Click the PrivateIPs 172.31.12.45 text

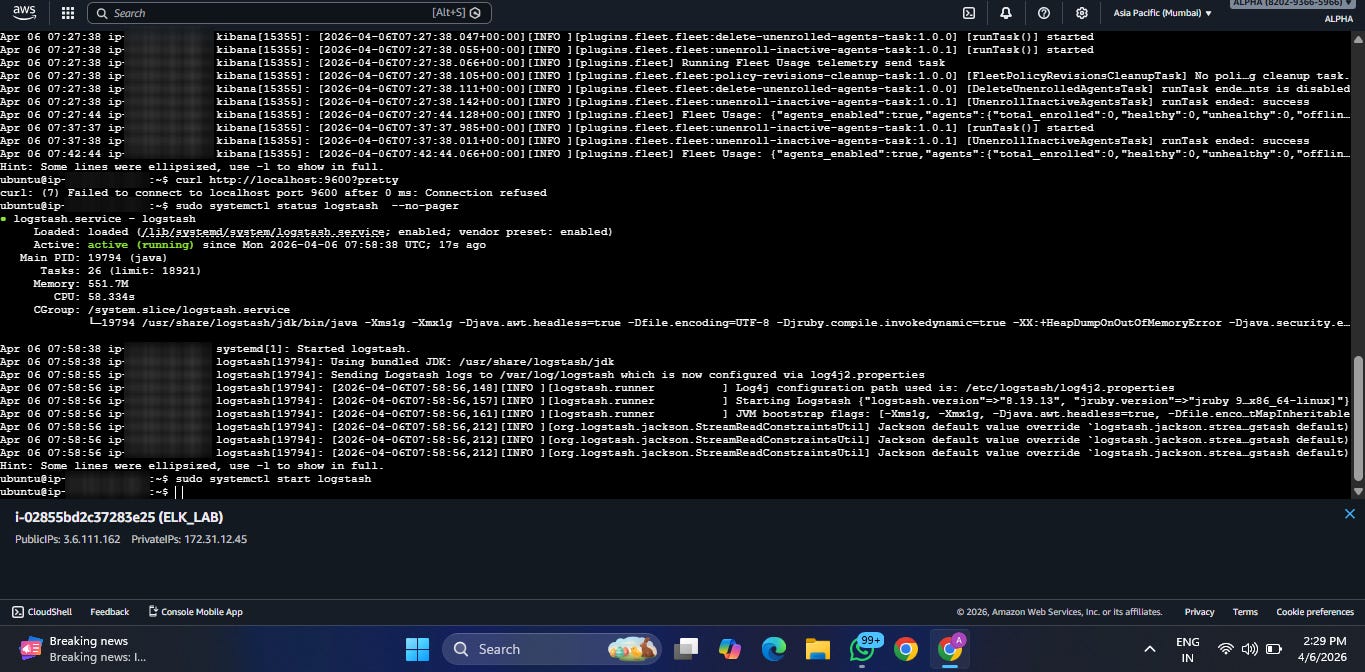pos(189,539)
